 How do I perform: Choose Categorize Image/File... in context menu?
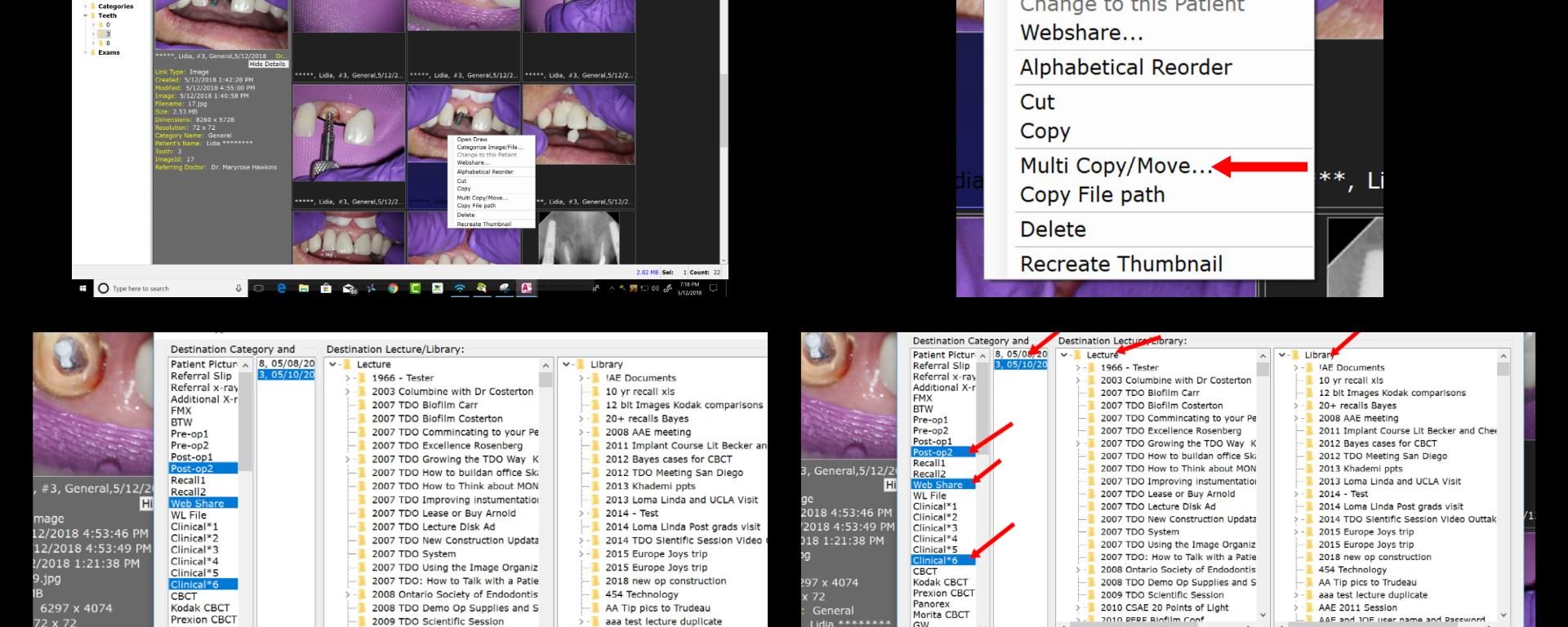490,147
